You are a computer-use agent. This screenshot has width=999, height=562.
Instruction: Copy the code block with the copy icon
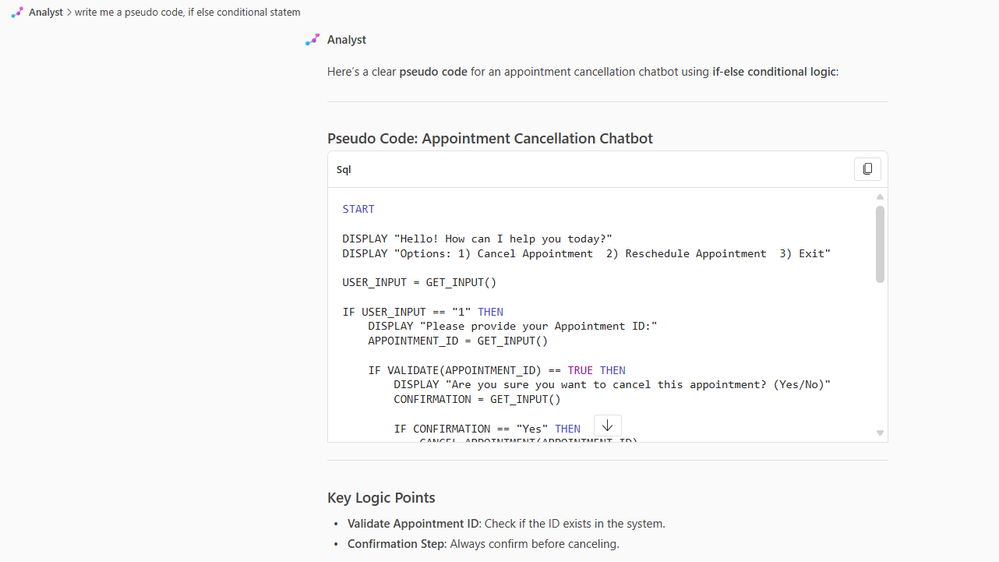coord(867,170)
